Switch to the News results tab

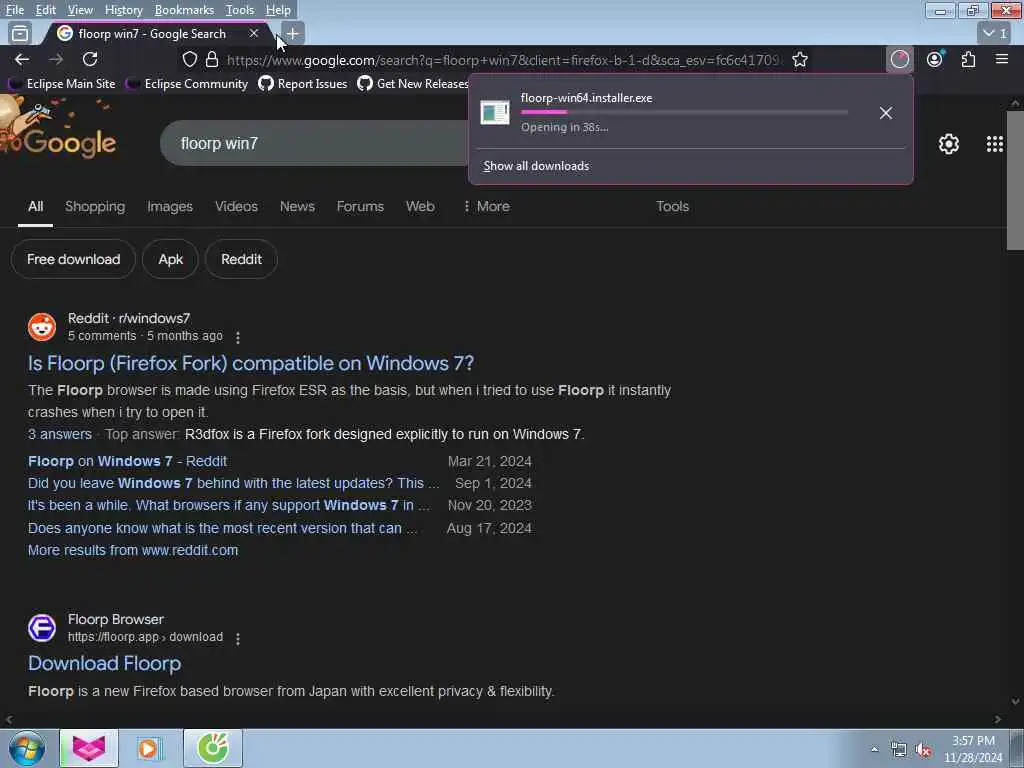297,206
